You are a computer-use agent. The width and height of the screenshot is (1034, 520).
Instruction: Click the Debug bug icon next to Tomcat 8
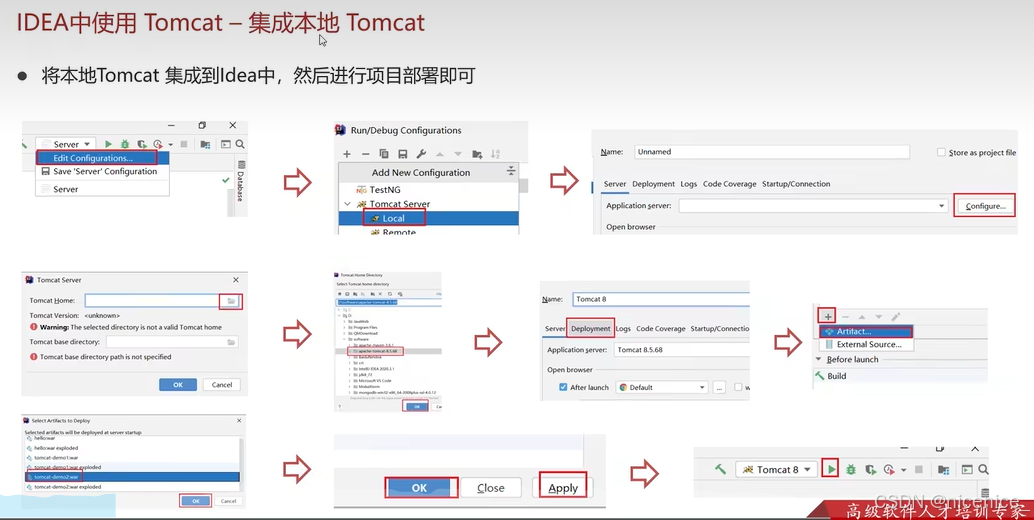pyautogui.click(x=851, y=469)
